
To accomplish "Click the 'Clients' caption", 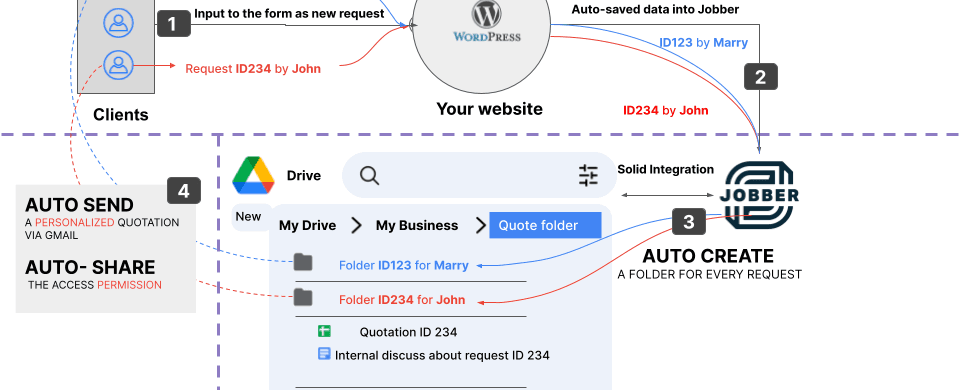I will click(x=121, y=114).
